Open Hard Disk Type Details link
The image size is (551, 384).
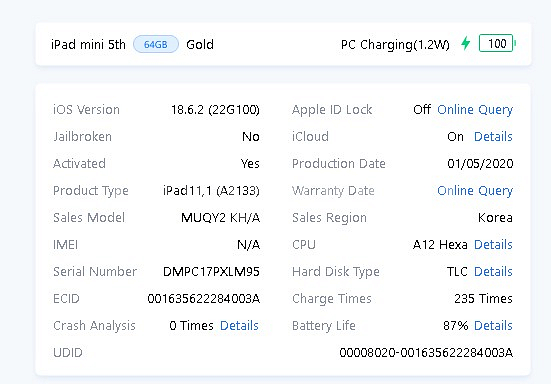(493, 272)
